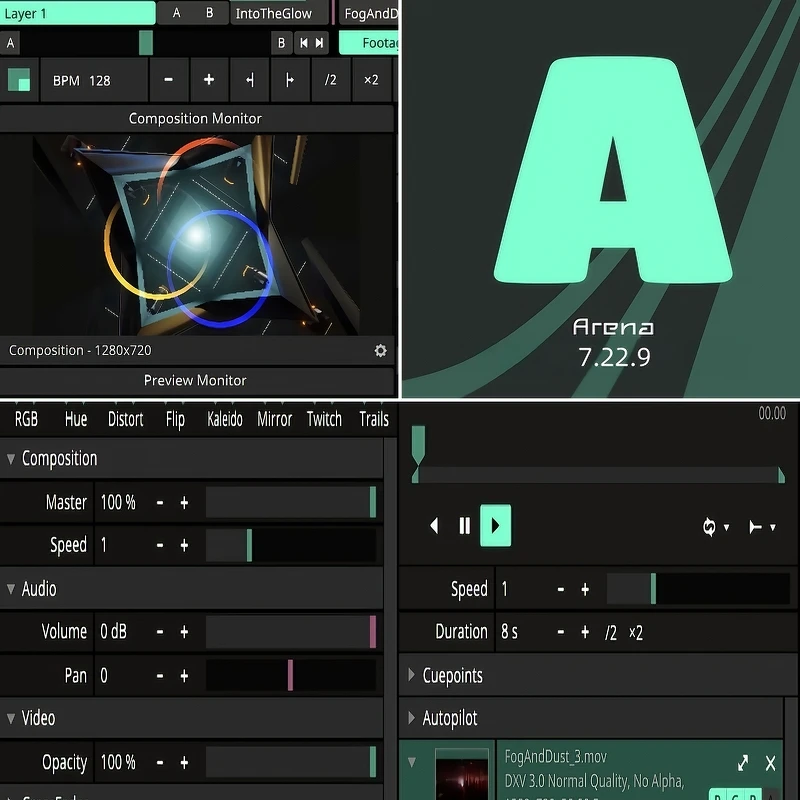Increase clip Speed with plus in transport panel
Screen dimensions: 800x800
[585, 589]
